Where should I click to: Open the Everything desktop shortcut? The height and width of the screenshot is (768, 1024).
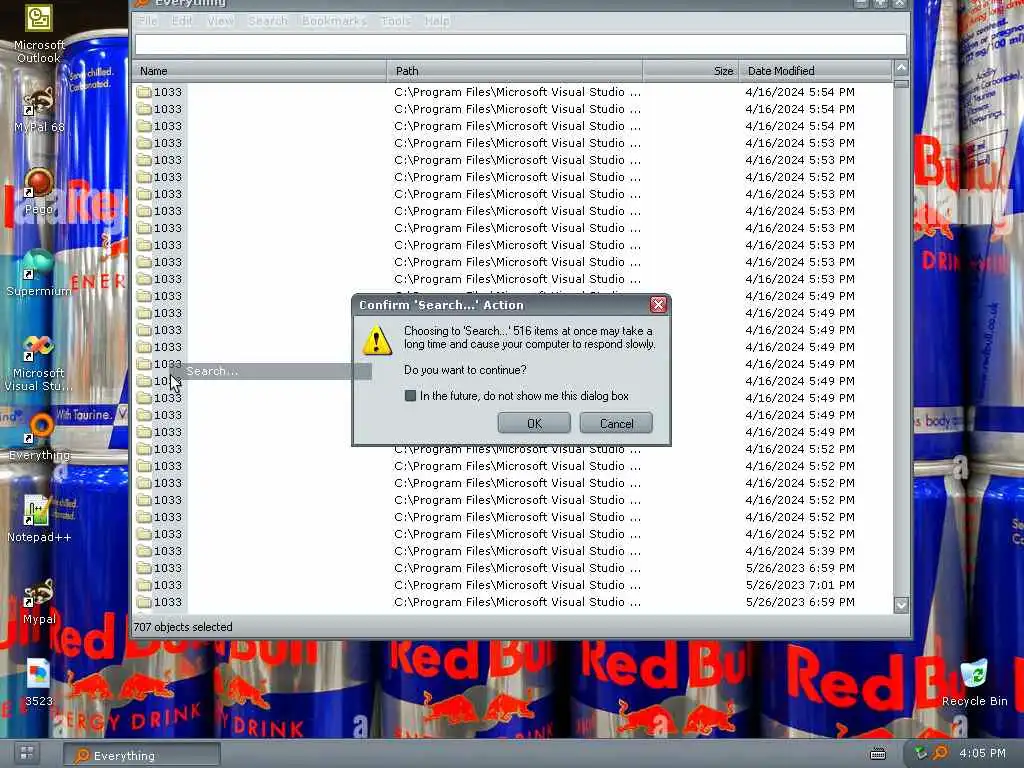coord(39,438)
